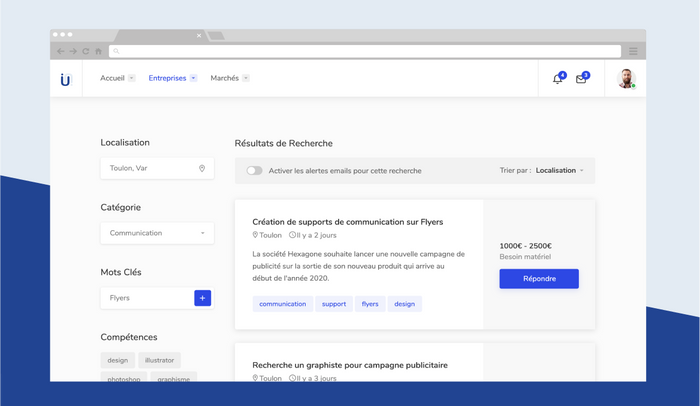The width and height of the screenshot is (700, 406).
Task: Add keyword with the blue plus button
Action: click(202, 298)
